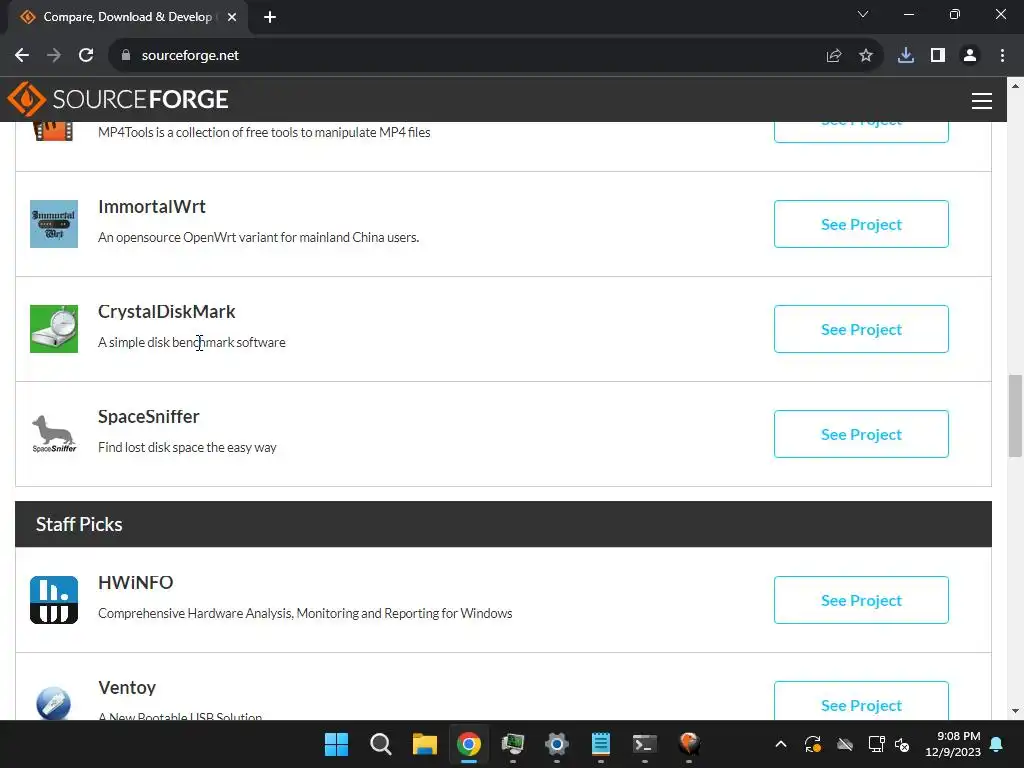1024x768 pixels.
Task: Expand the tab search dropdown arrow
Action: (863, 14)
